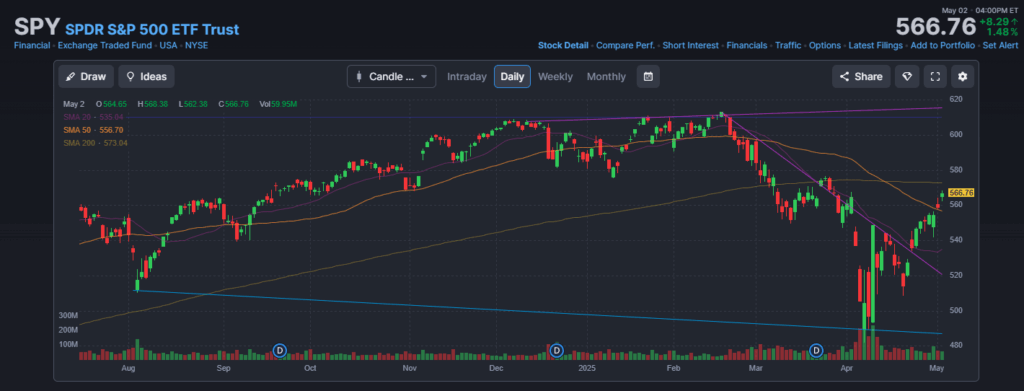Switch to Intraday timeframe
The width and height of the screenshot is (1024, 391).
(467, 76)
